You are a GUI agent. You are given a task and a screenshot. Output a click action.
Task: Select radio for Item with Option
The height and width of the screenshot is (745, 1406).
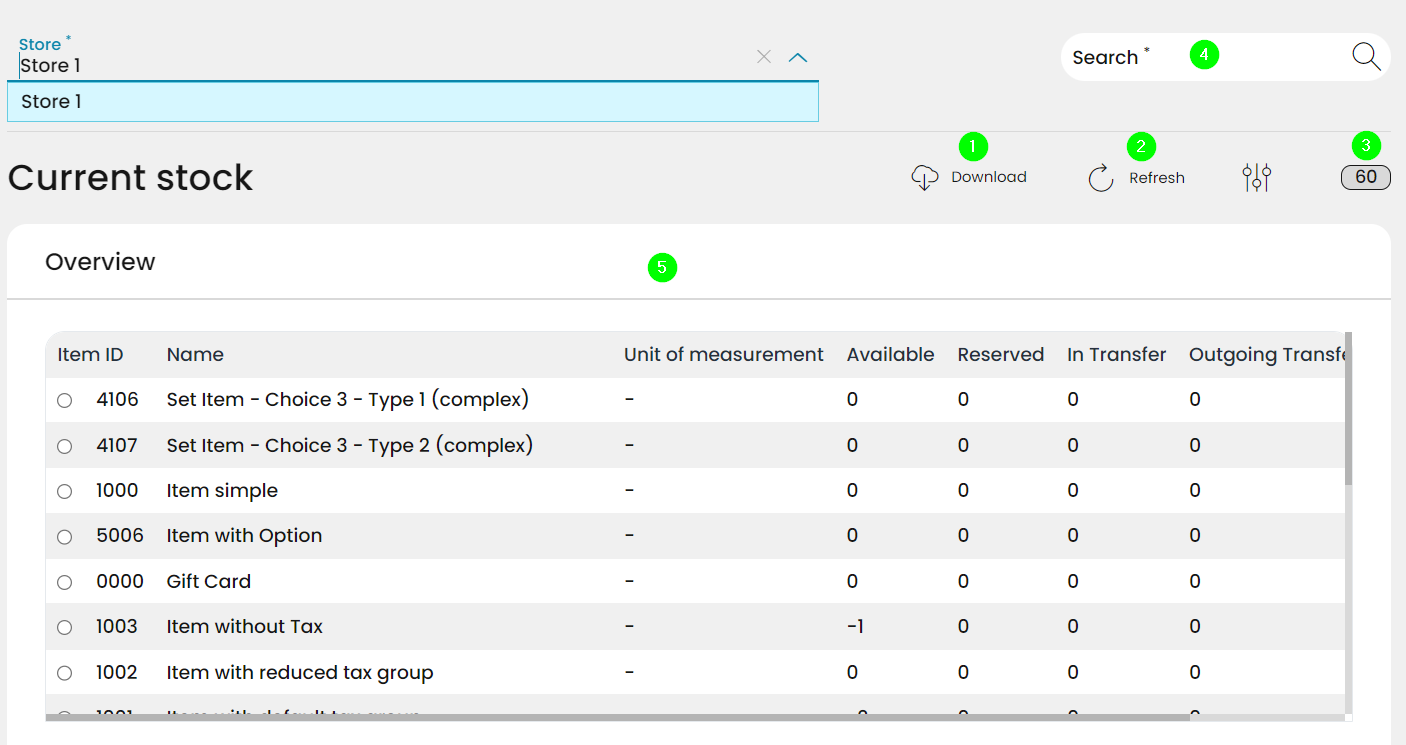[65, 537]
